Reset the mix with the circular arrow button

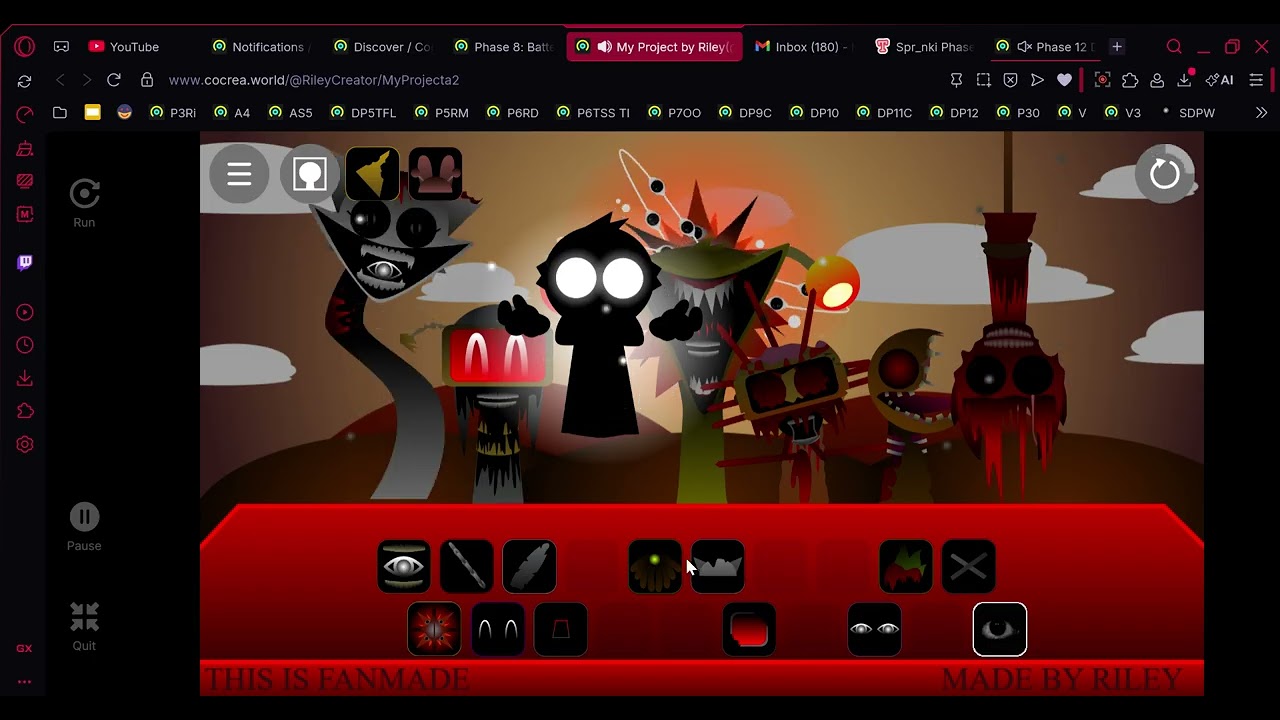1165,175
